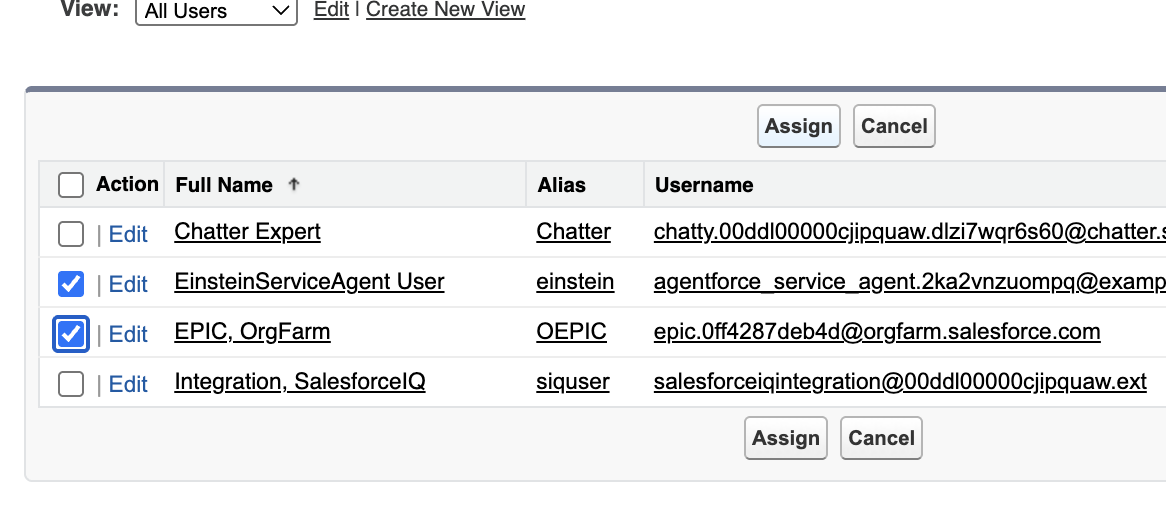Open the Create New View link
The height and width of the screenshot is (508, 1166).
pos(445,10)
